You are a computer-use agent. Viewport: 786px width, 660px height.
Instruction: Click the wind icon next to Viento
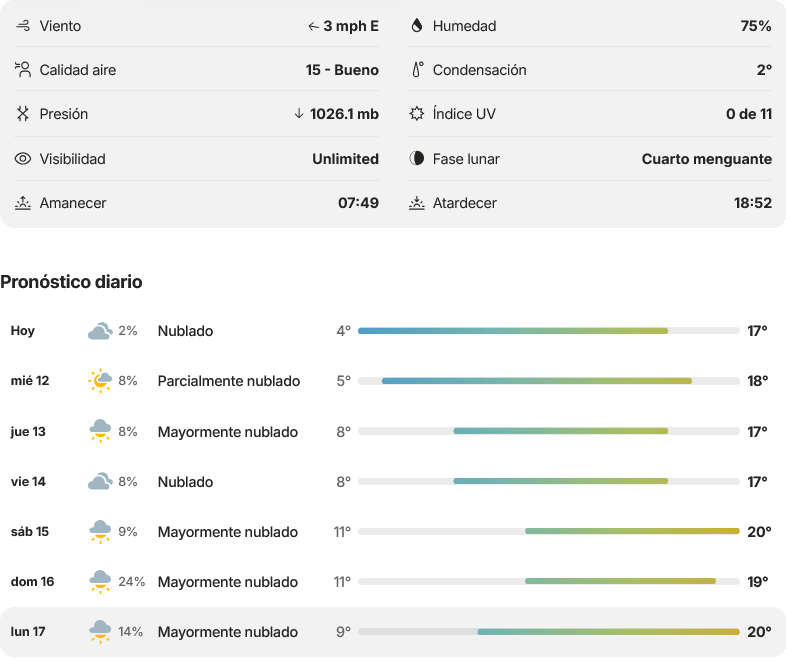coord(23,26)
